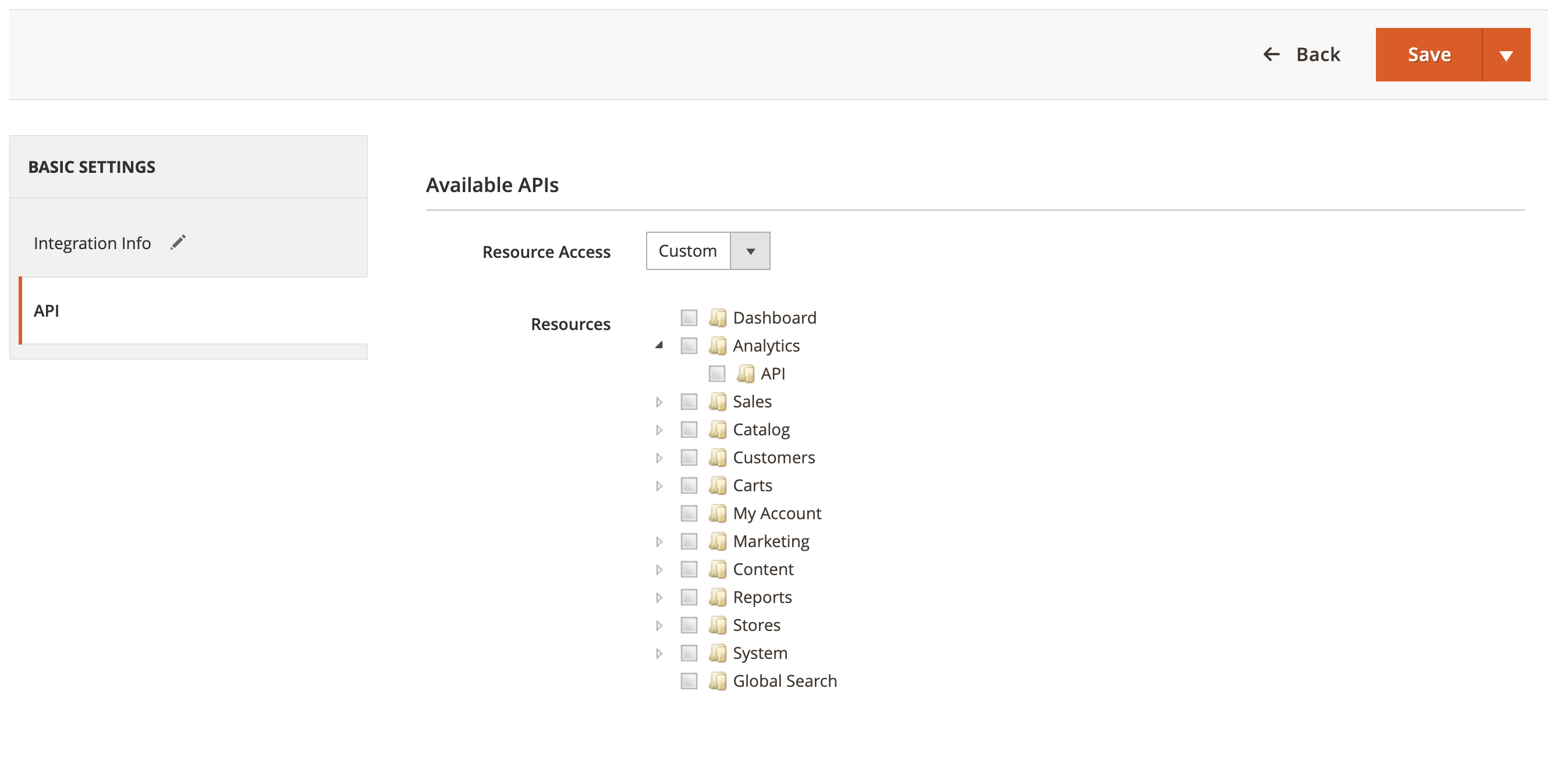Enable the My Account resource checkbox
This screenshot has width=1568, height=759.
[689, 513]
